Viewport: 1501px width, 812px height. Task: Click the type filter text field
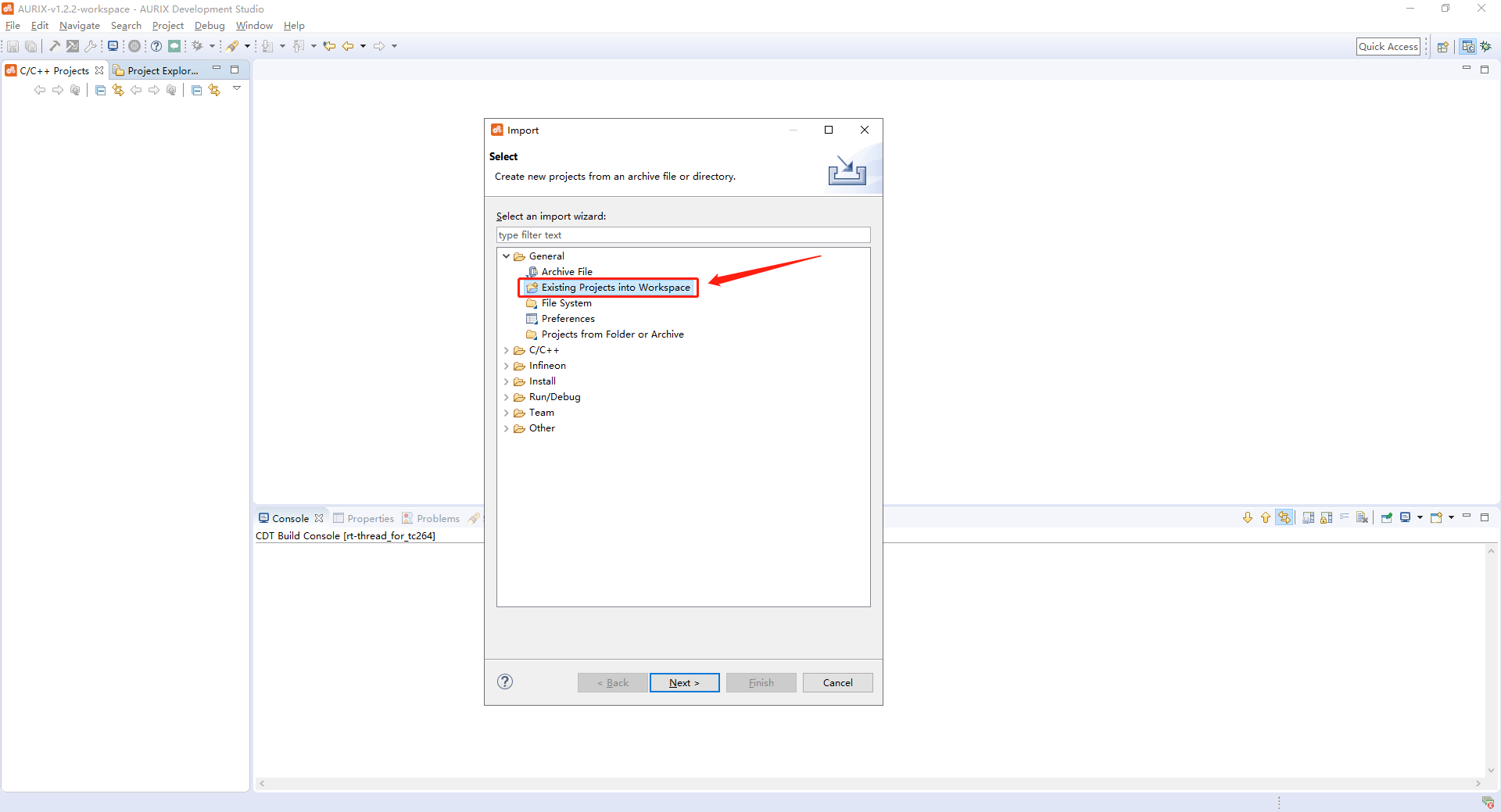pos(683,235)
